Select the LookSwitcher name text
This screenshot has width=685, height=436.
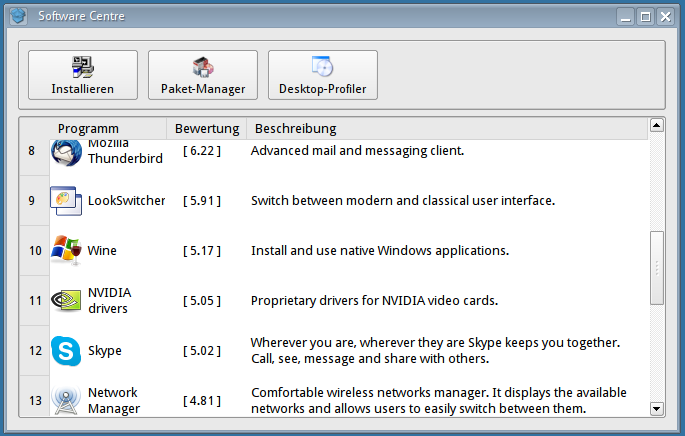coord(127,201)
